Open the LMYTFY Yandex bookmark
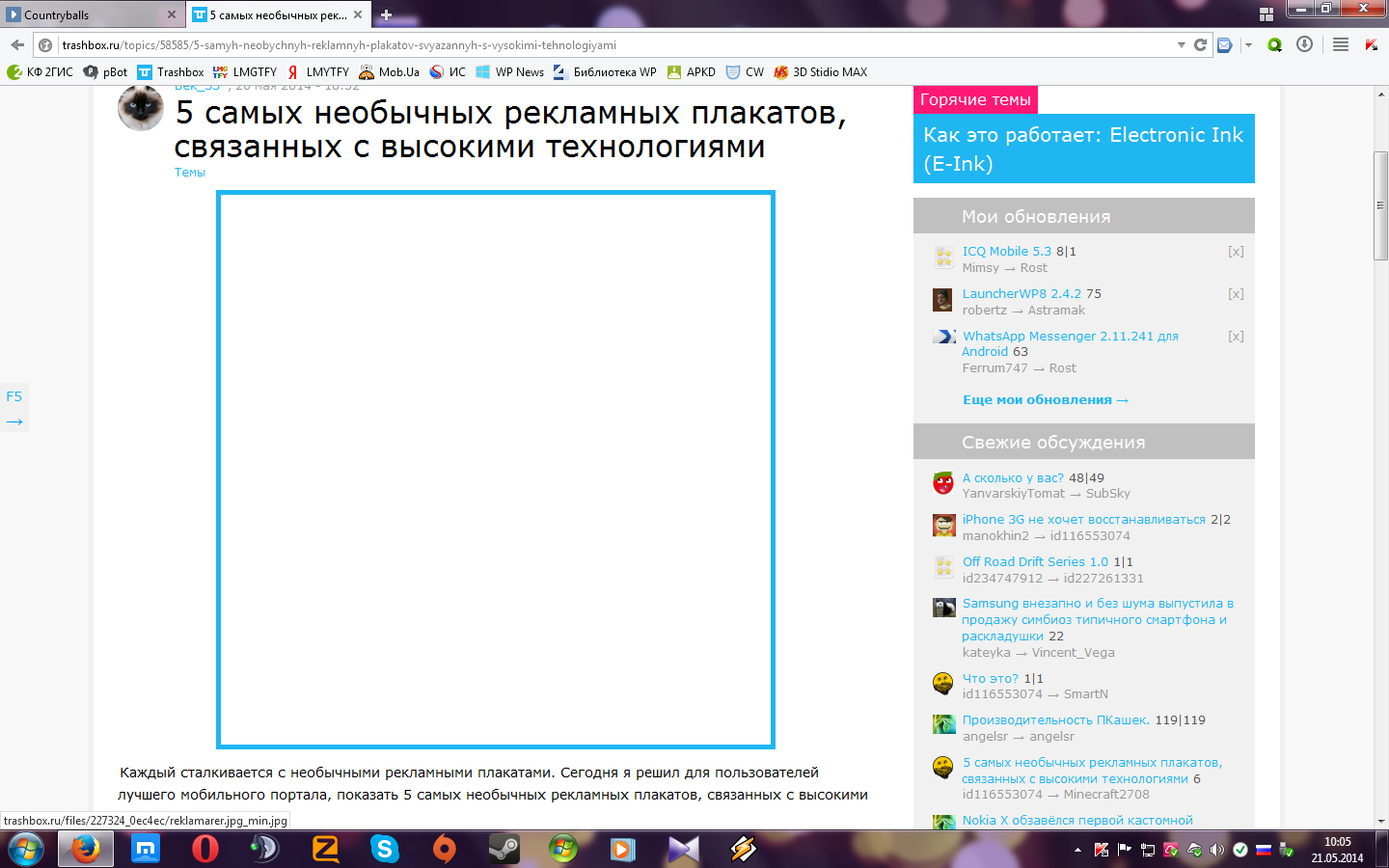This screenshot has height=868, width=1389. click(x=318, y=71)
